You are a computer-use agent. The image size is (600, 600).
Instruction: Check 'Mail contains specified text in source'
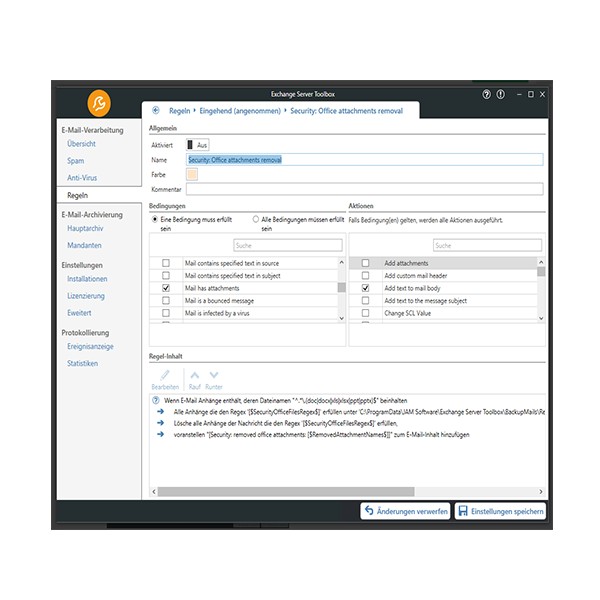click(x=166, y=263)
